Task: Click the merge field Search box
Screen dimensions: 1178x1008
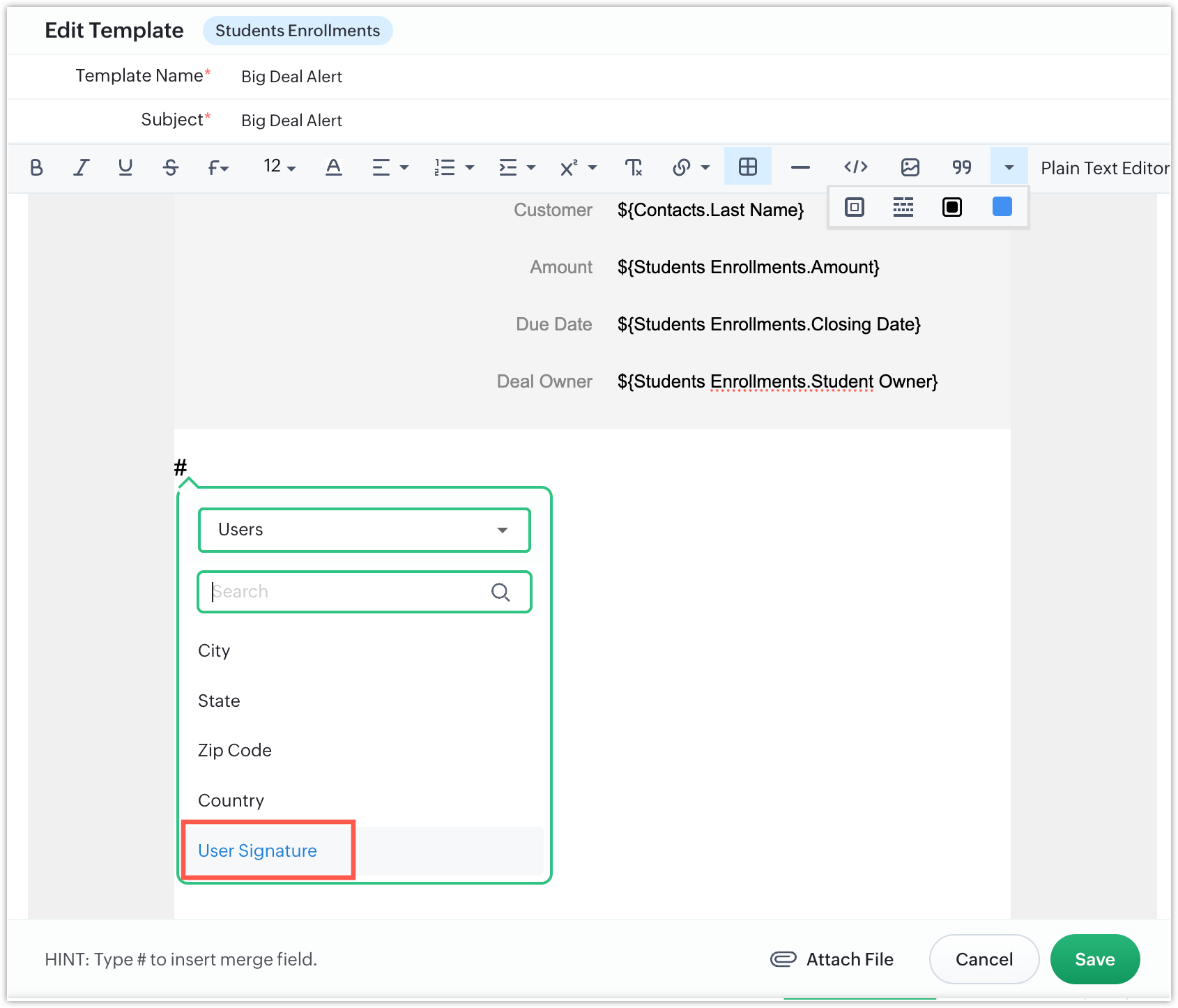Action: pyautogui.click(x=349, y=592)
